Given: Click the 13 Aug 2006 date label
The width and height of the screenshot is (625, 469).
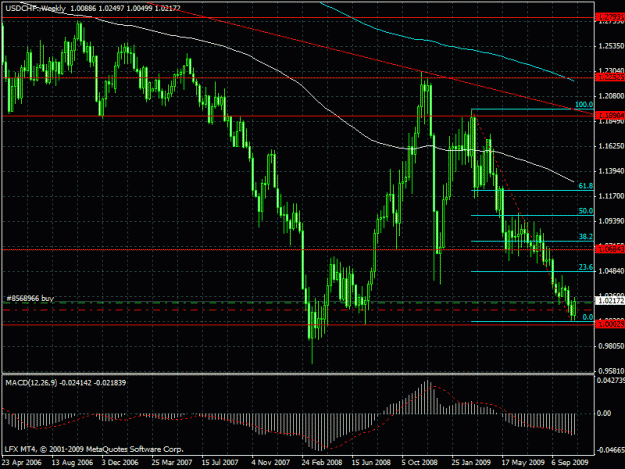Looking at the screenshot, I should 72,463.
